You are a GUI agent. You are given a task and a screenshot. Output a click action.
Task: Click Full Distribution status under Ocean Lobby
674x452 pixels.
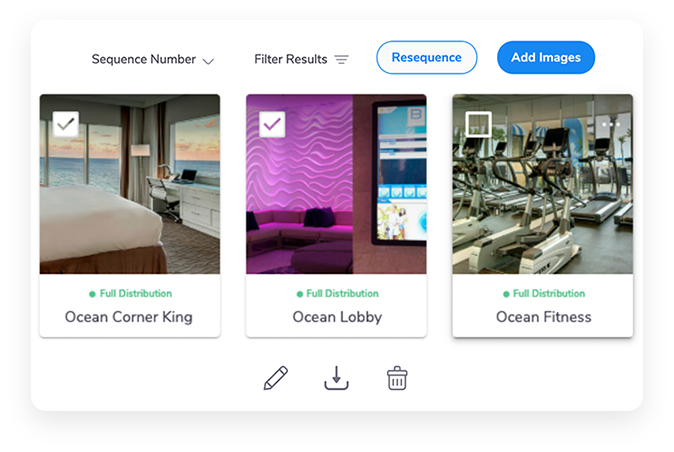[337, 293]
